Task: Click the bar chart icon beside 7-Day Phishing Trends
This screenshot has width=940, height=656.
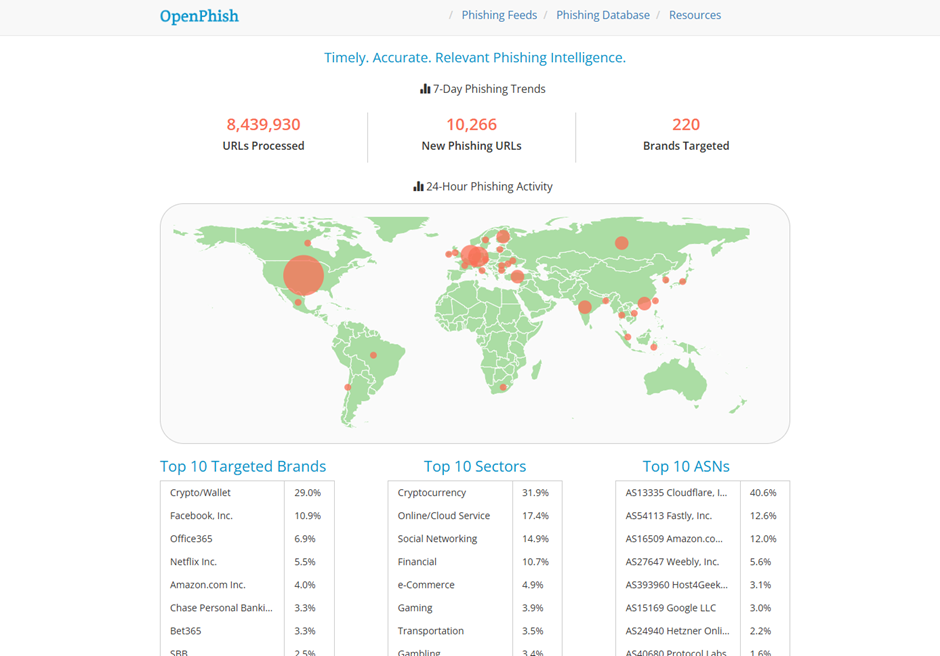Action: (425, 89)
